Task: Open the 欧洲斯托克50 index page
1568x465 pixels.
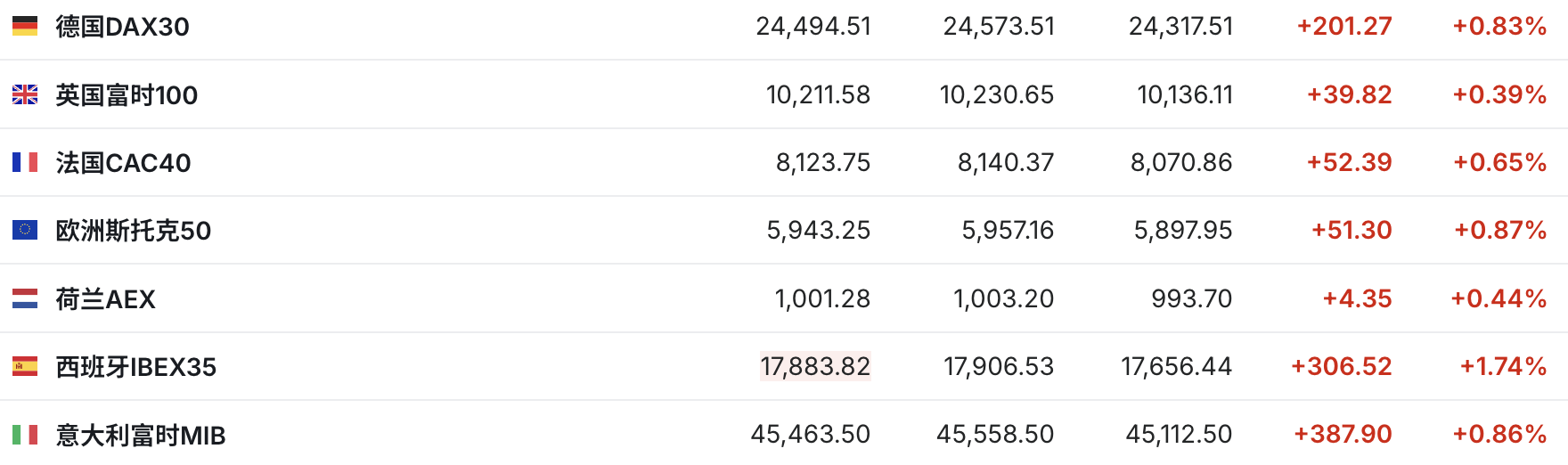Action: 133,231
